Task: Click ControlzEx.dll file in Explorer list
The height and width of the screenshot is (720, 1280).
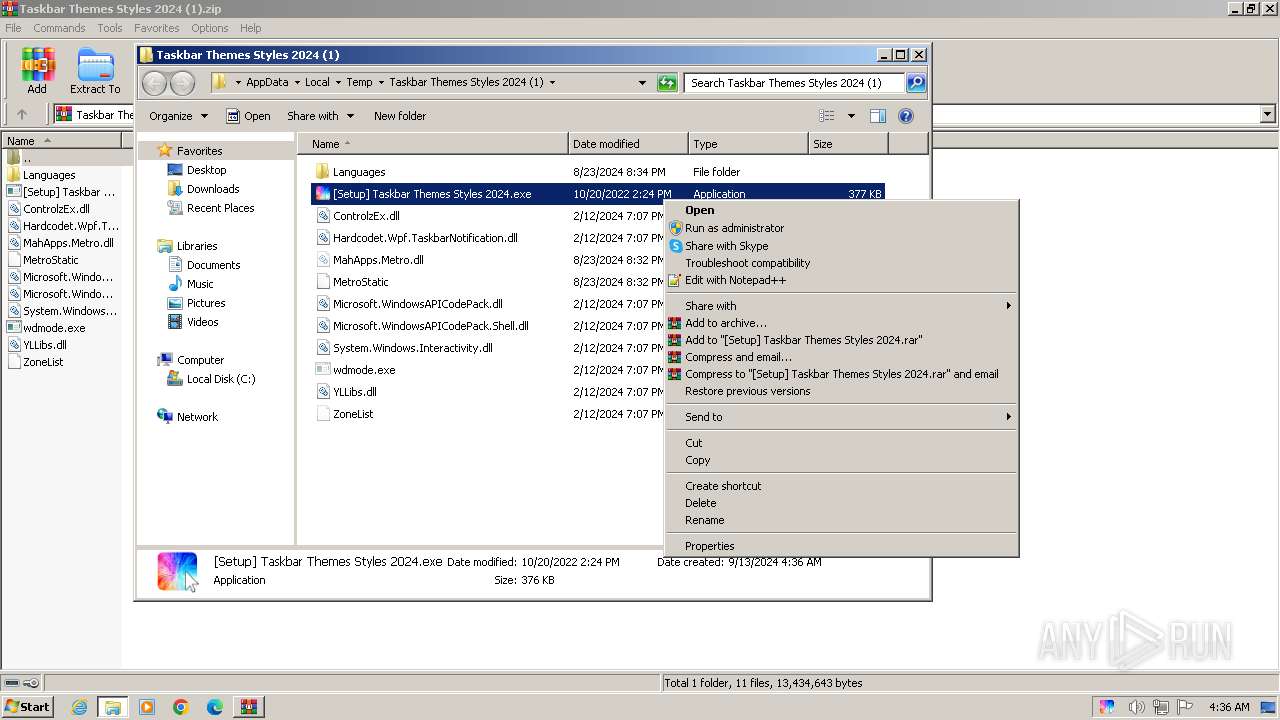Action: (366, 216)
